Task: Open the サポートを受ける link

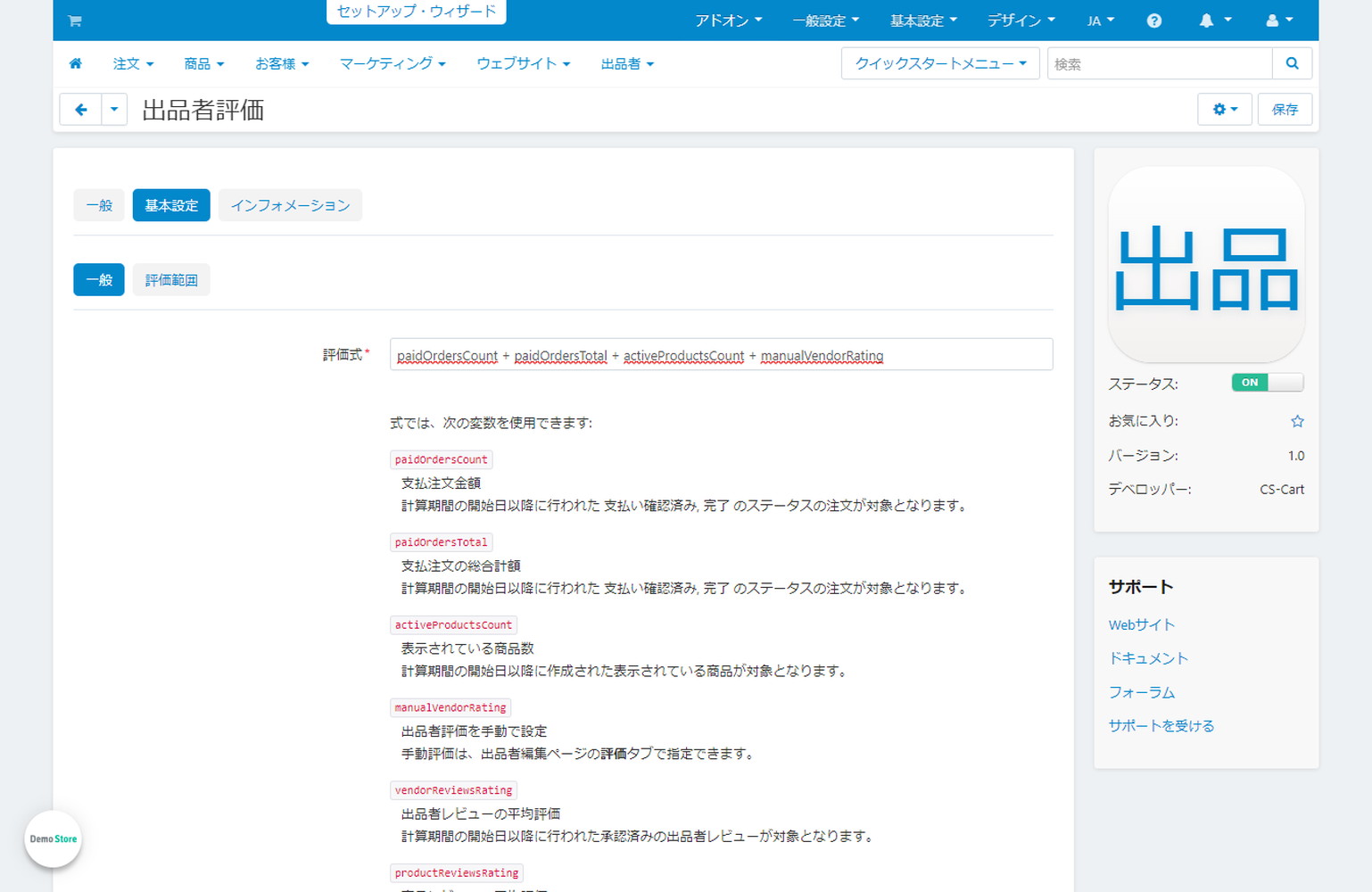Action: (x=1161, y=726)
